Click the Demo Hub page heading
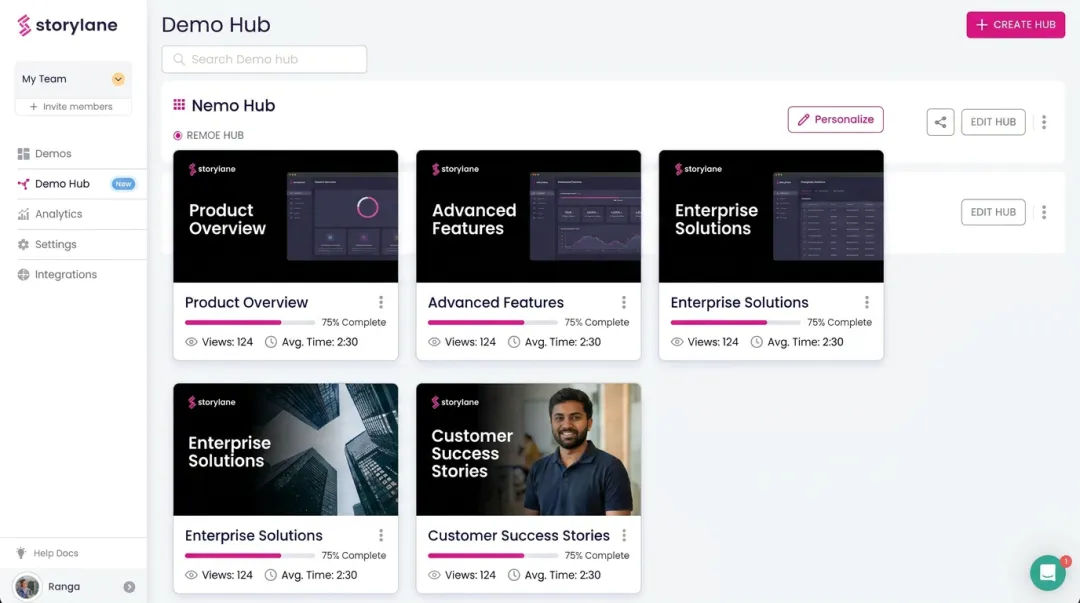 click(x=216, y=25)
